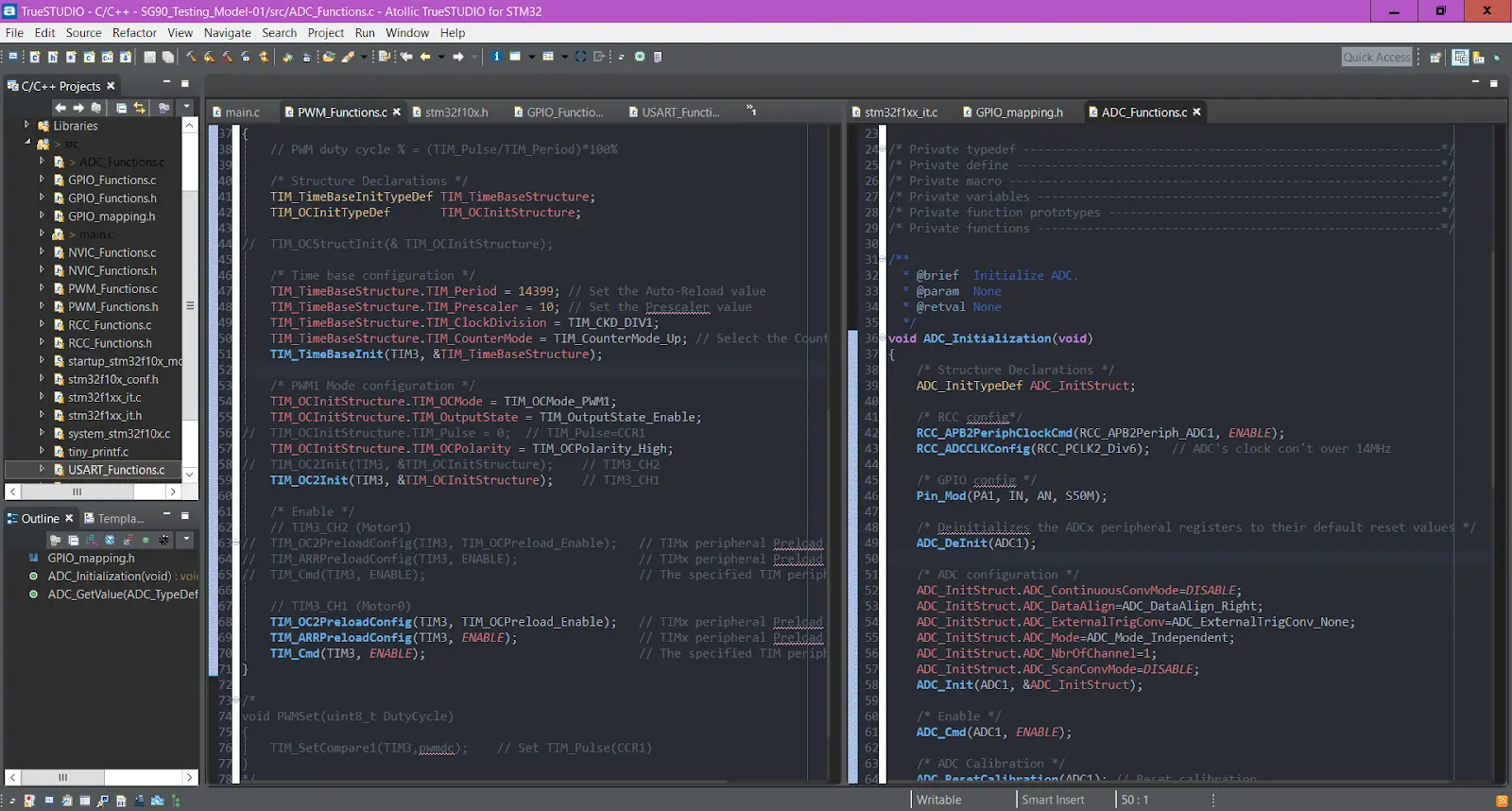Select tiny_printf.c in the project tree
The image size is (1512, 811).
(97, 451)
